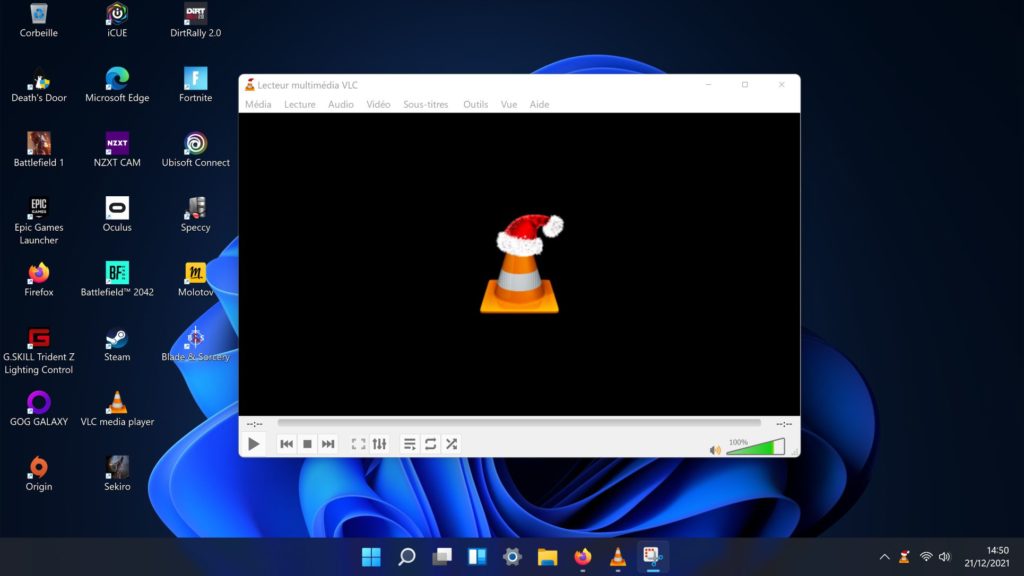
Task: Select the Steam desktop icon
Action: [117, 344]
